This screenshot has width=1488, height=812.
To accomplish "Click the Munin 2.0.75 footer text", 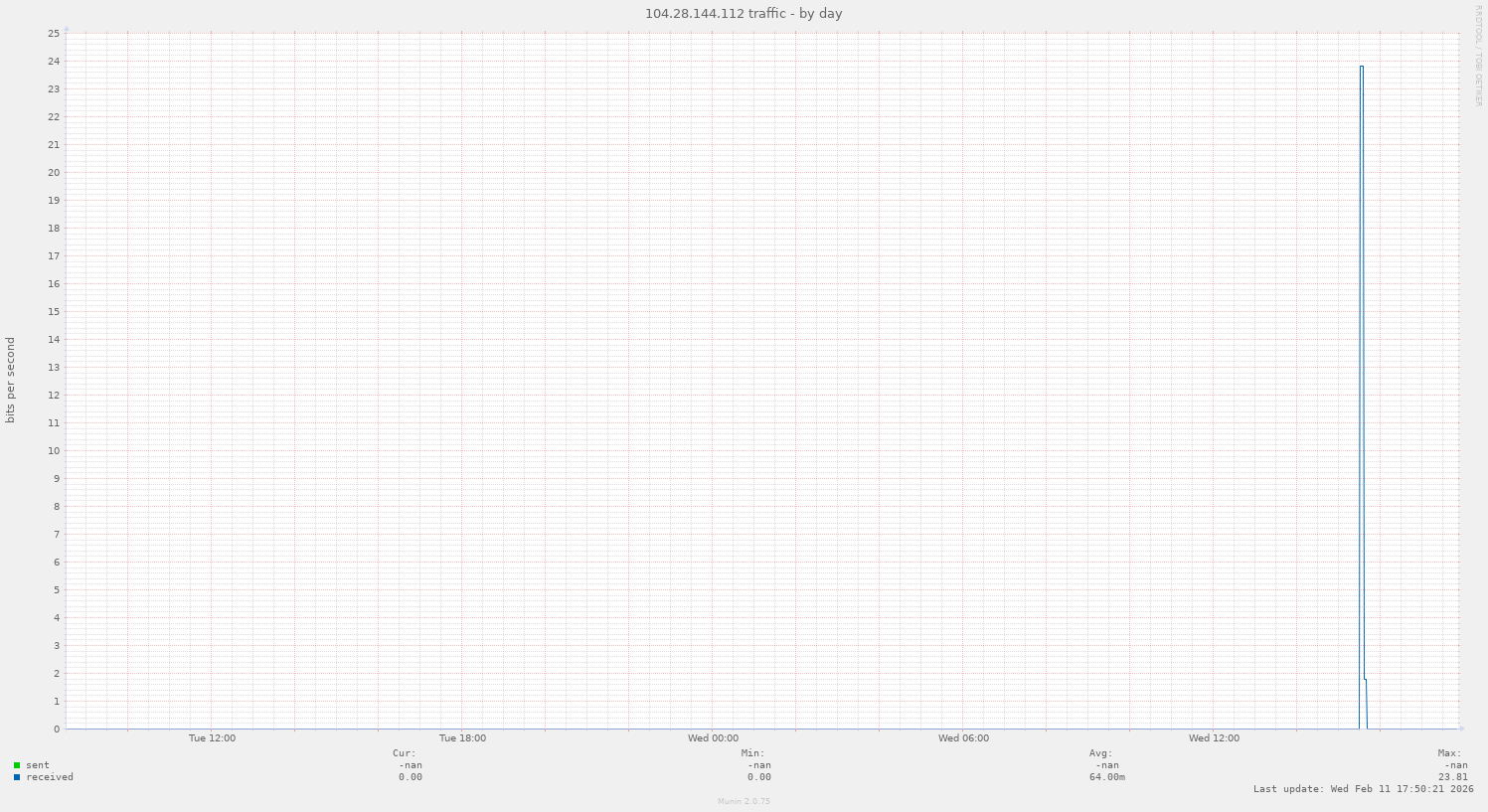I will [x=744, y=801].
